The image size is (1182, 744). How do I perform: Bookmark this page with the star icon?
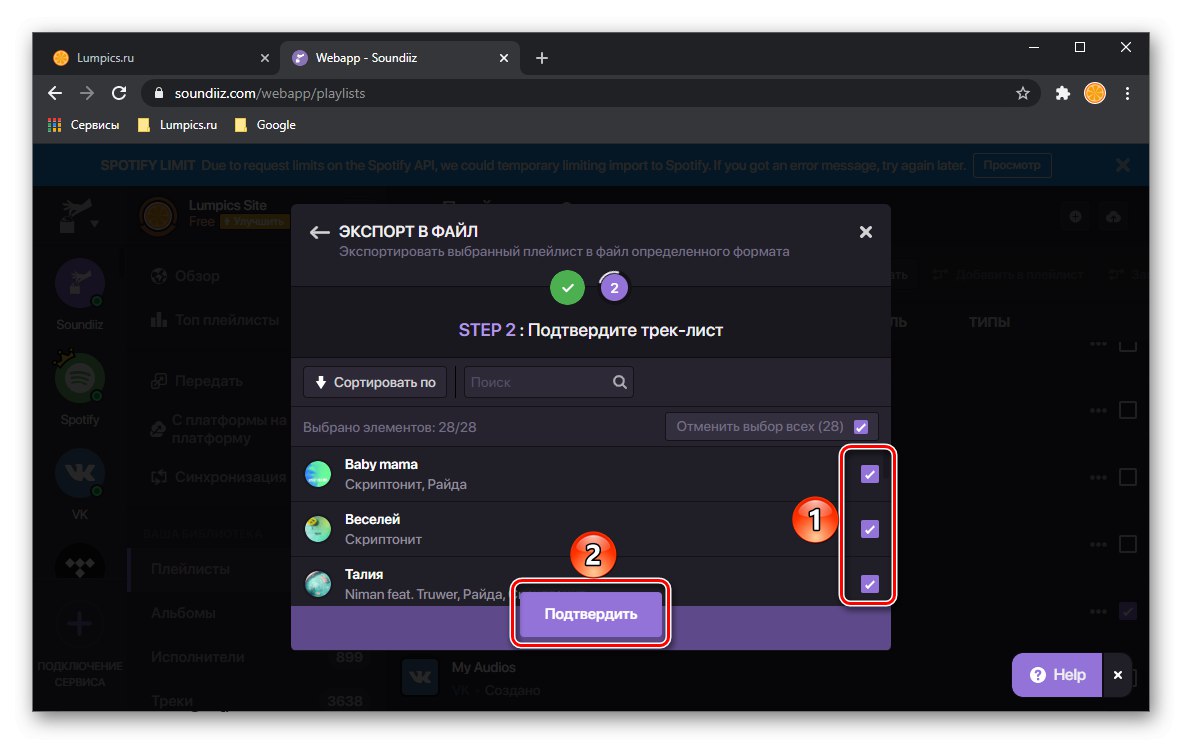(x=1022, y=93)
